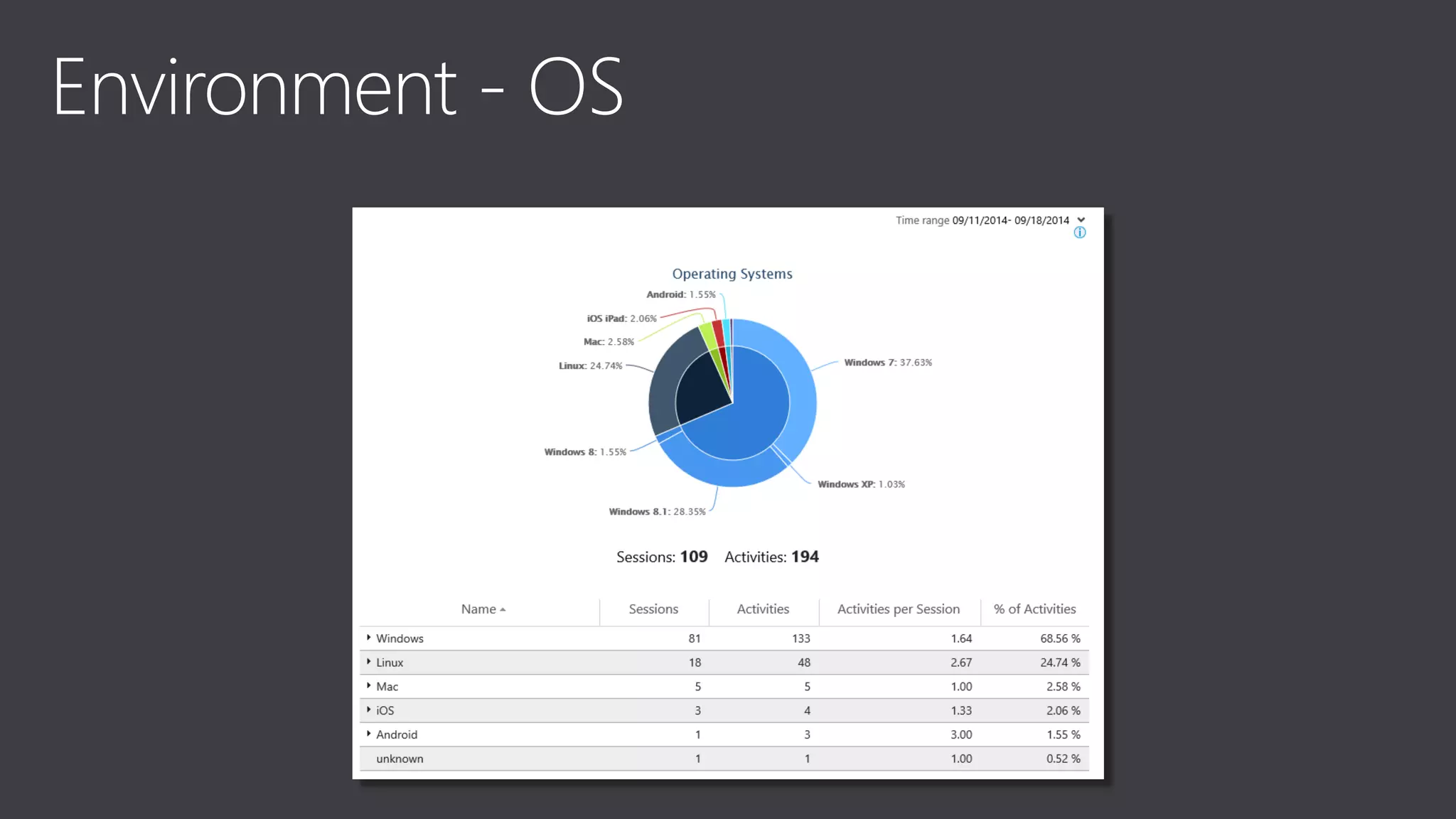
Task: Select the Windows 7 pie slice
Action: tap(801, 384)
